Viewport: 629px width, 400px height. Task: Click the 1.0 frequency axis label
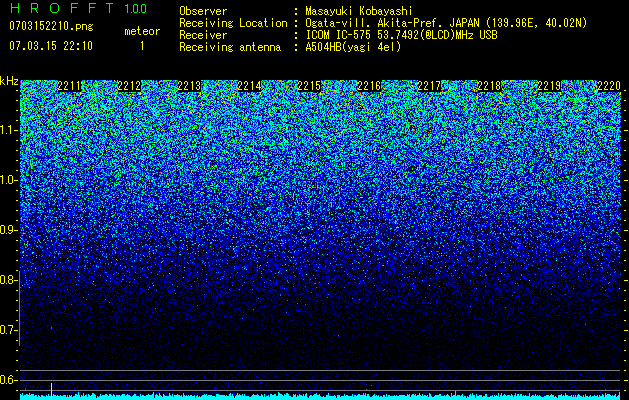(8, 181)
